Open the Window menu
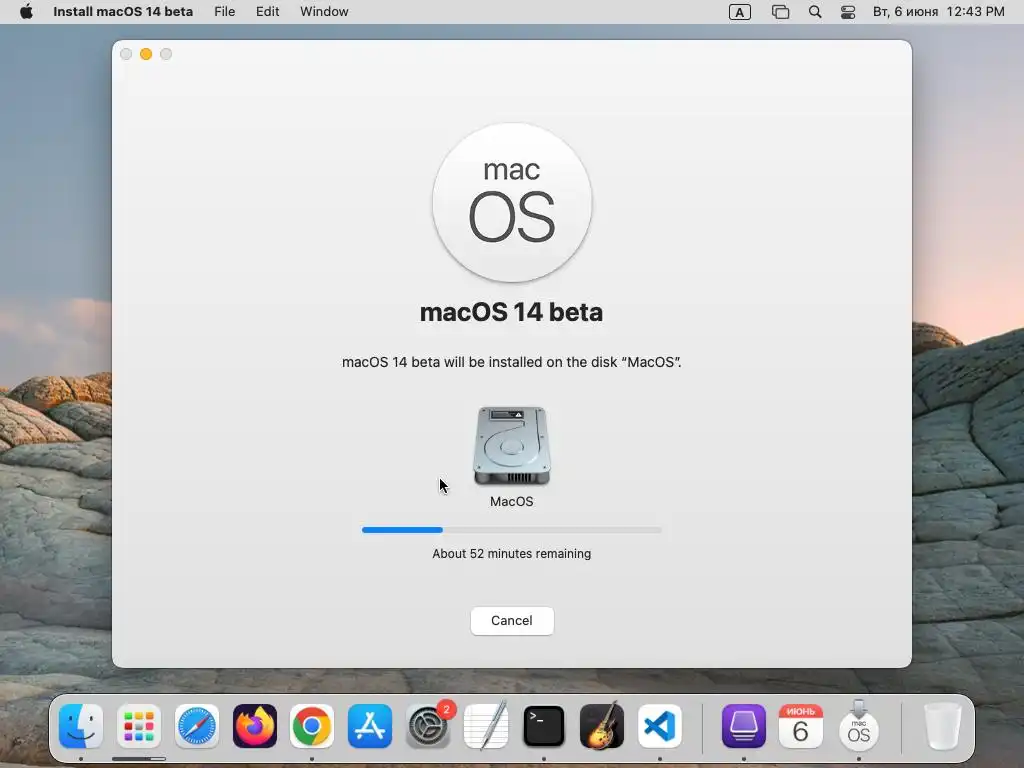The height and width of the screenshot is (768, 1024). tap(324, 12)
